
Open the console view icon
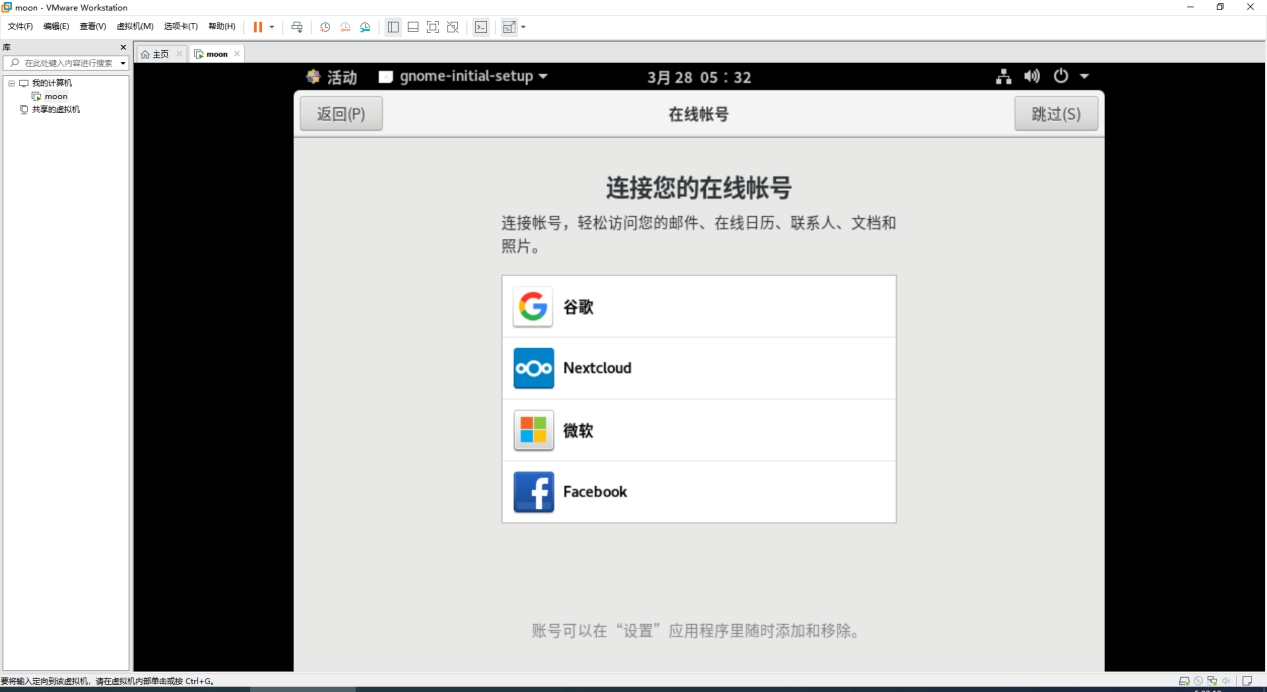click(481, 27)
